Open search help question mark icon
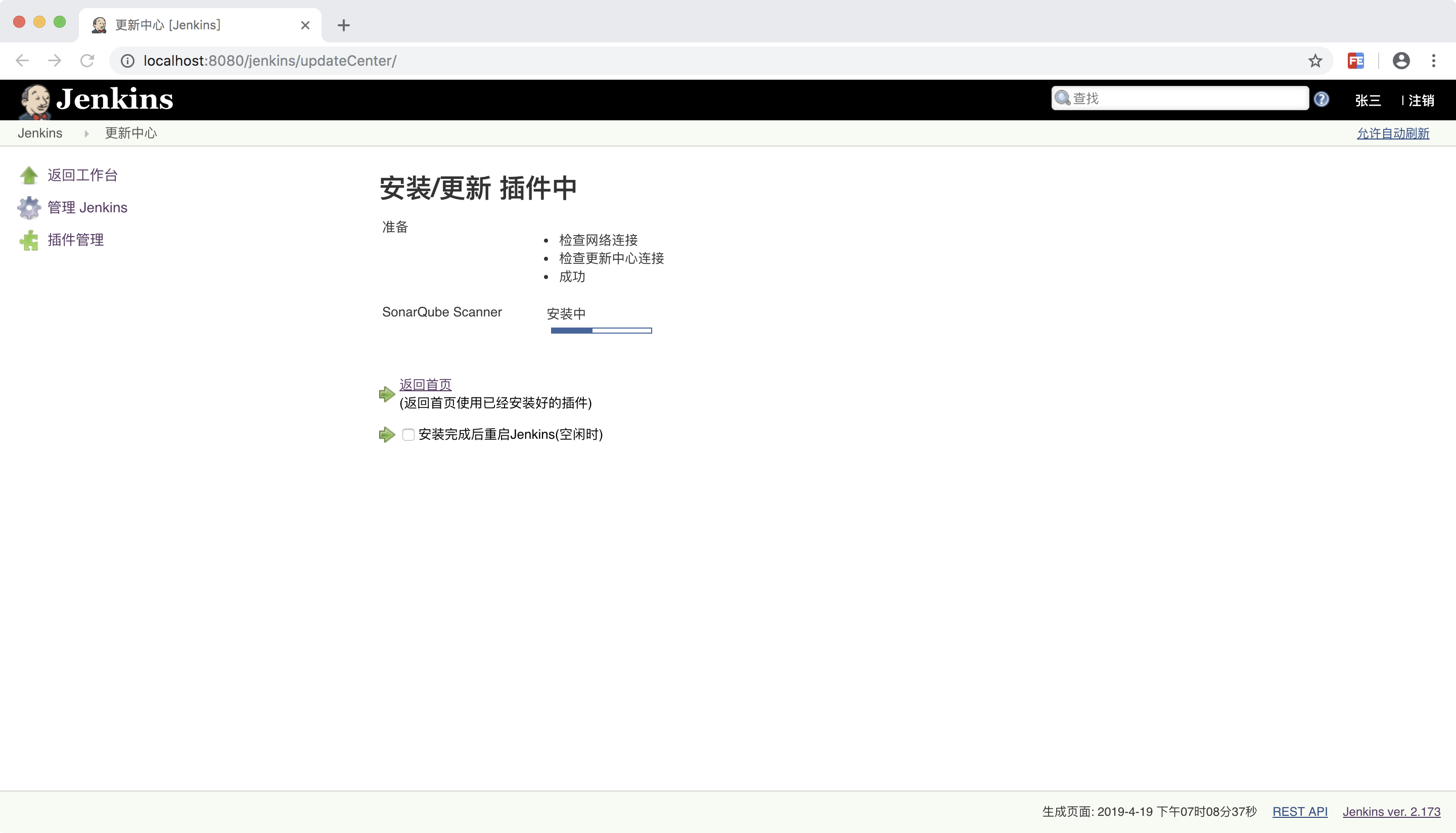 click(1321, 100)
